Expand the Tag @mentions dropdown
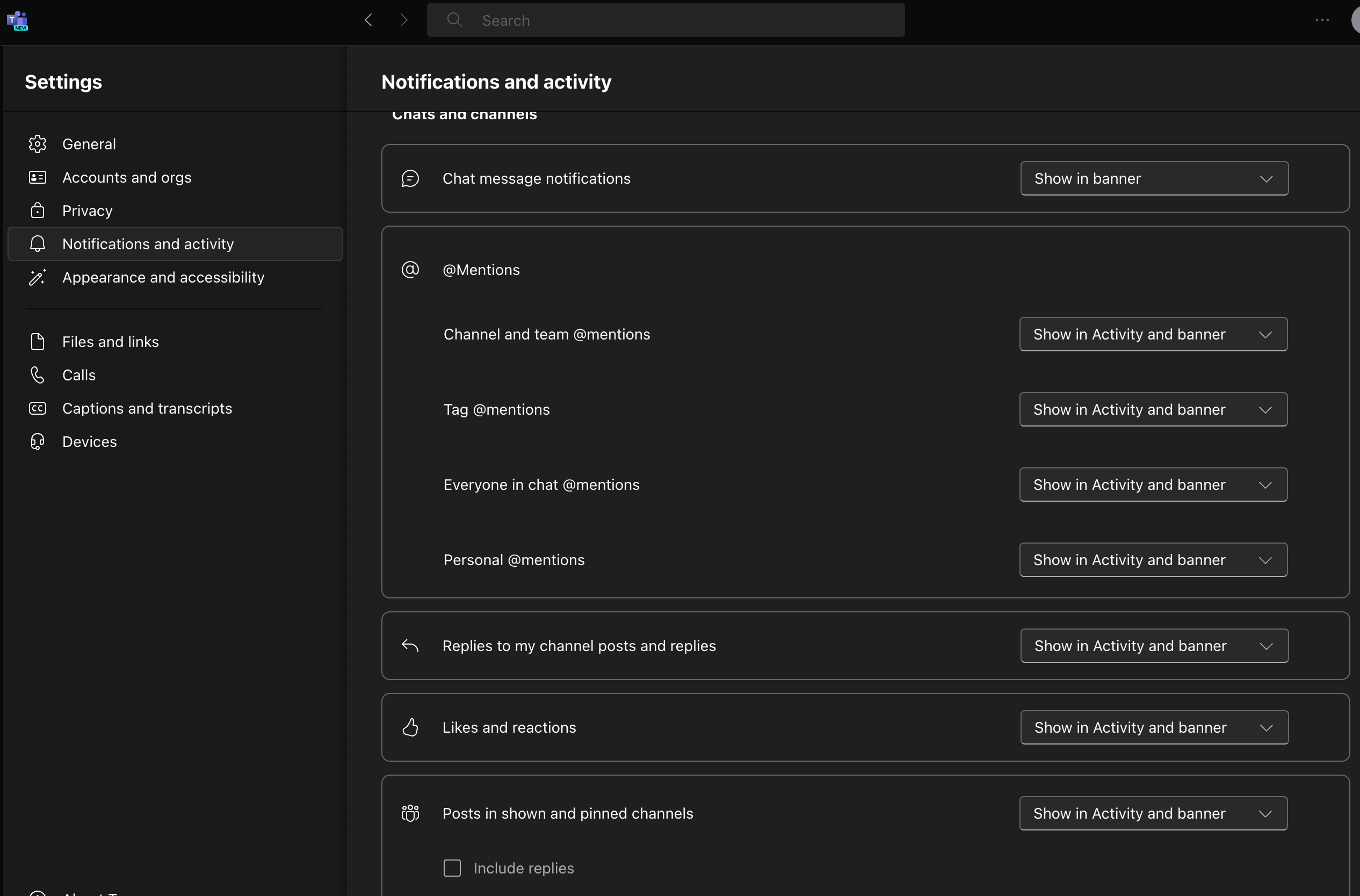 [1153, 410]
